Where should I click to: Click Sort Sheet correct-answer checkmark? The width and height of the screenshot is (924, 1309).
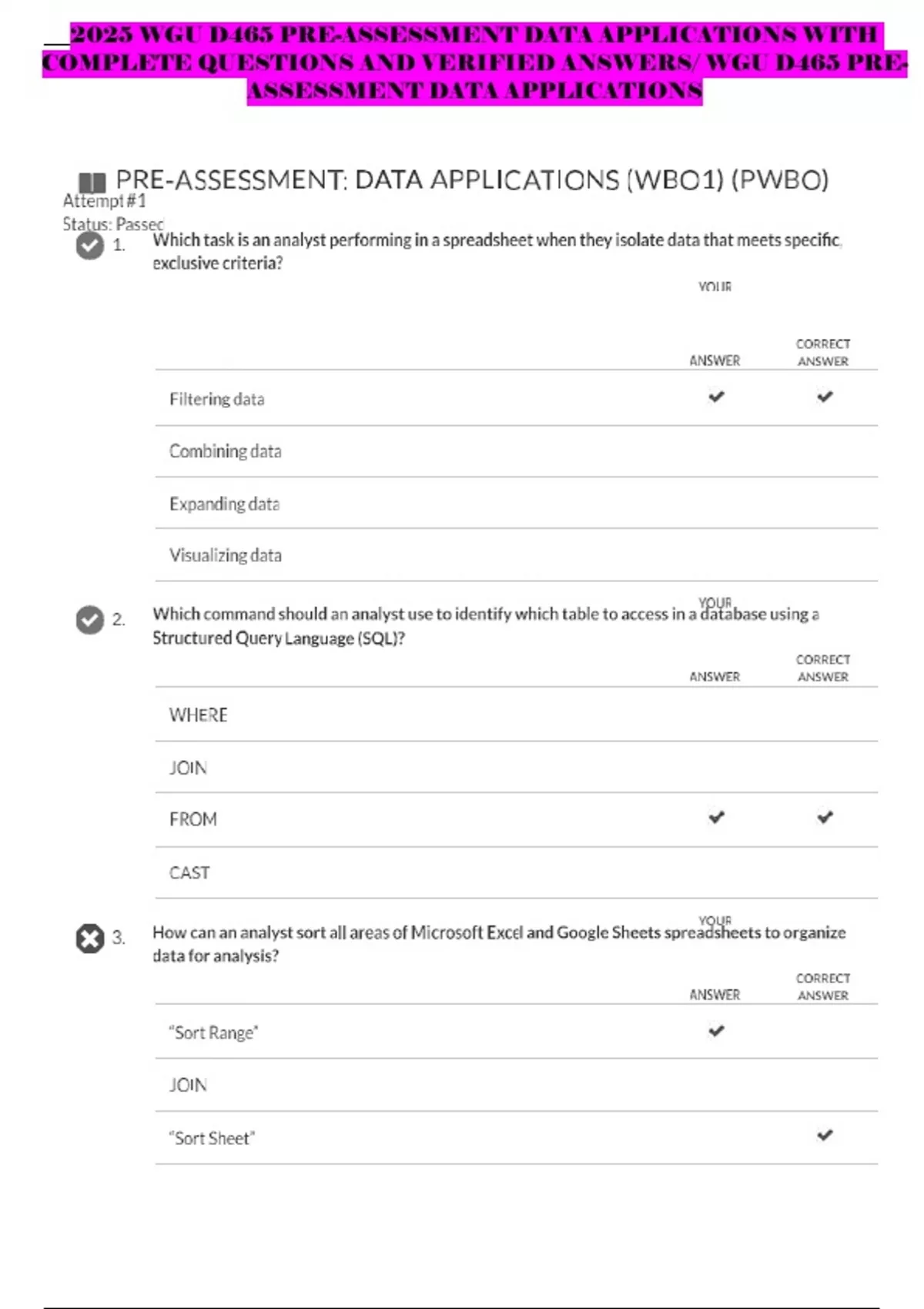pyautogui.click(x=825, y=1135)
